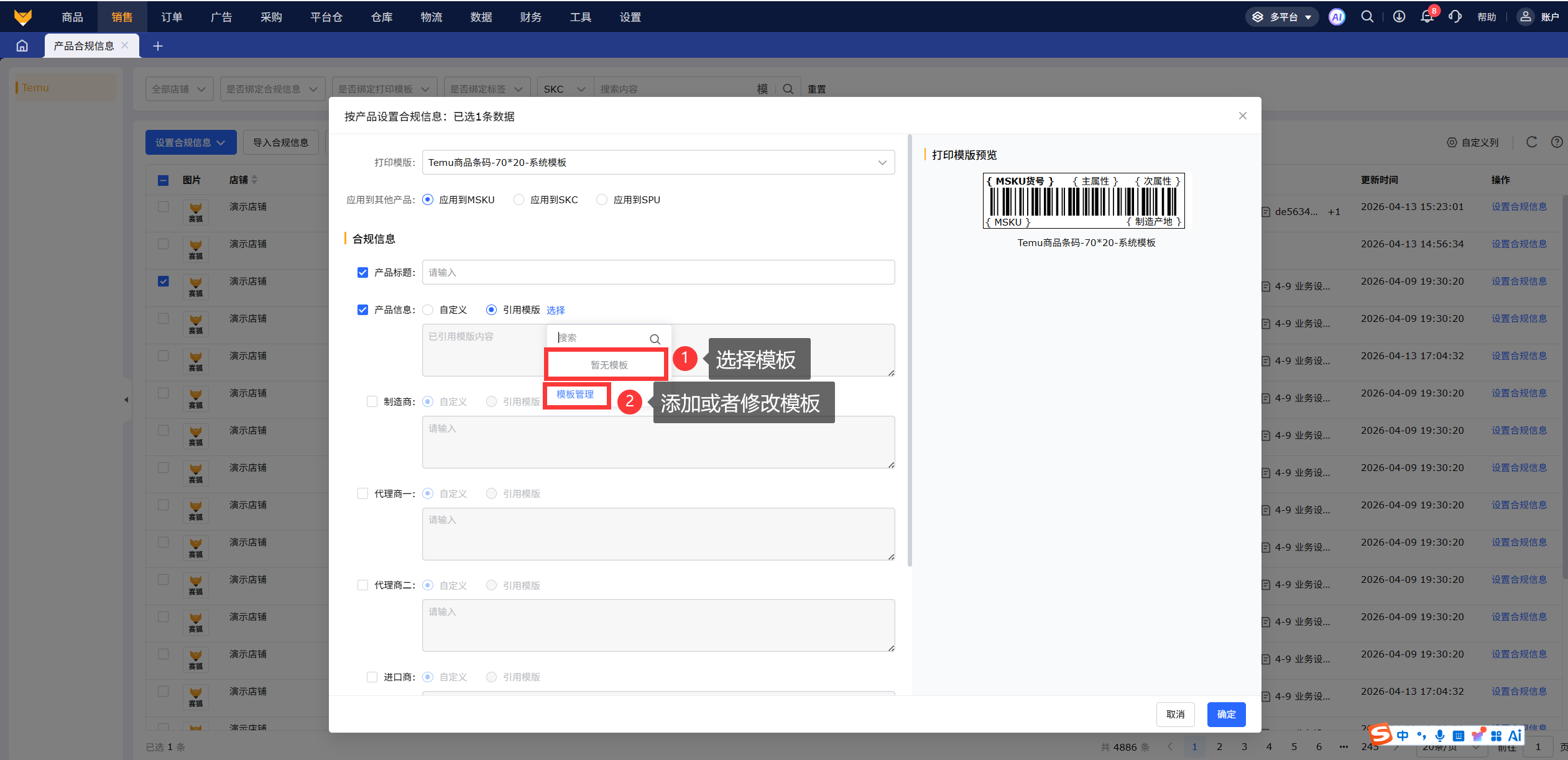Click the 产品标题 text input field
This screenshot has width=1568, height=760.
pos(658,272)
